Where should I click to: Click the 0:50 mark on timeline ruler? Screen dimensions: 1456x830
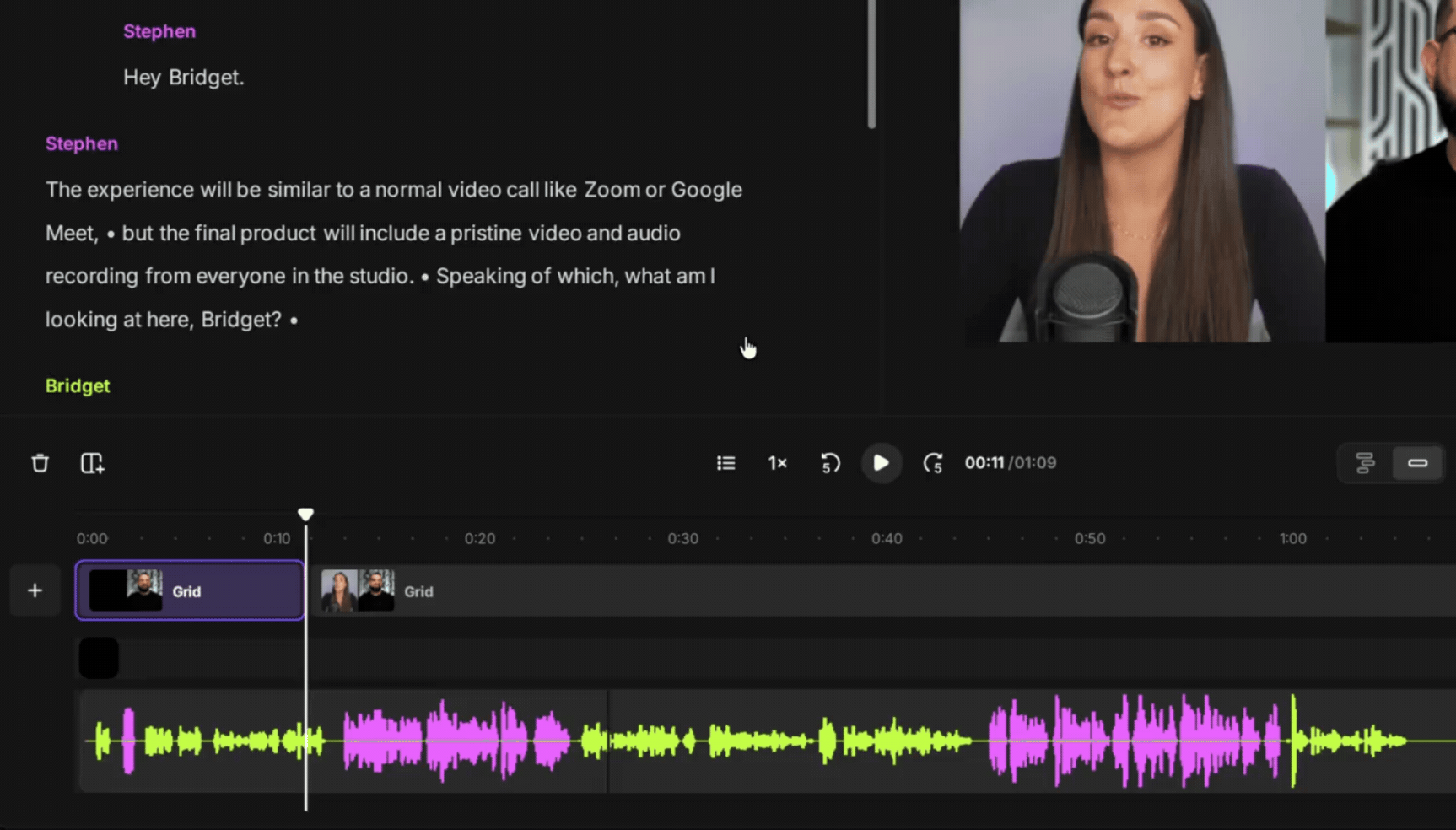click(x=1089, y=538)
